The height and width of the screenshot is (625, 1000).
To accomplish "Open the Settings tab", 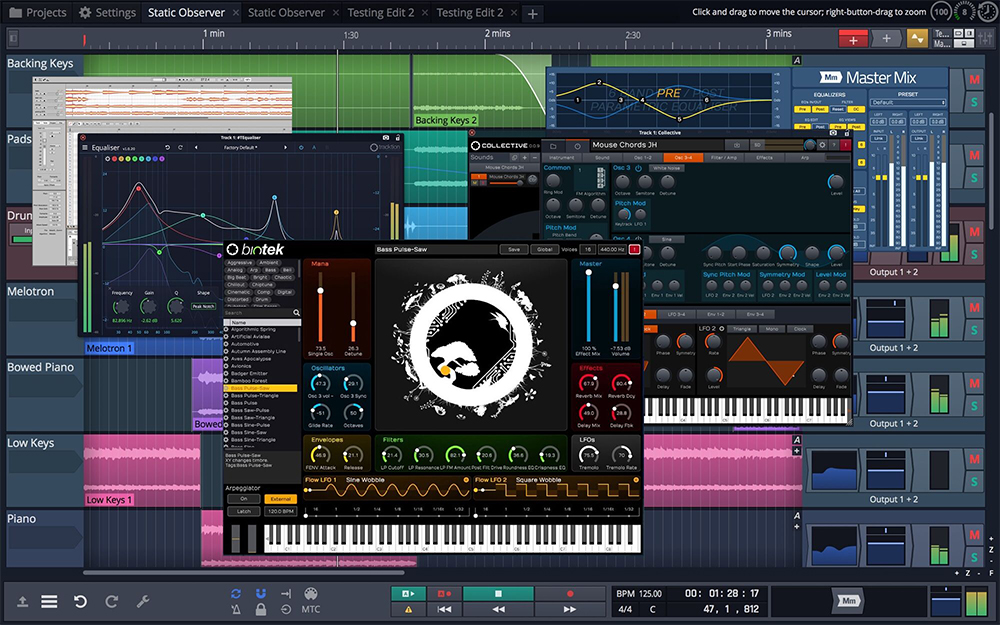I will click(x=107, y=12).
